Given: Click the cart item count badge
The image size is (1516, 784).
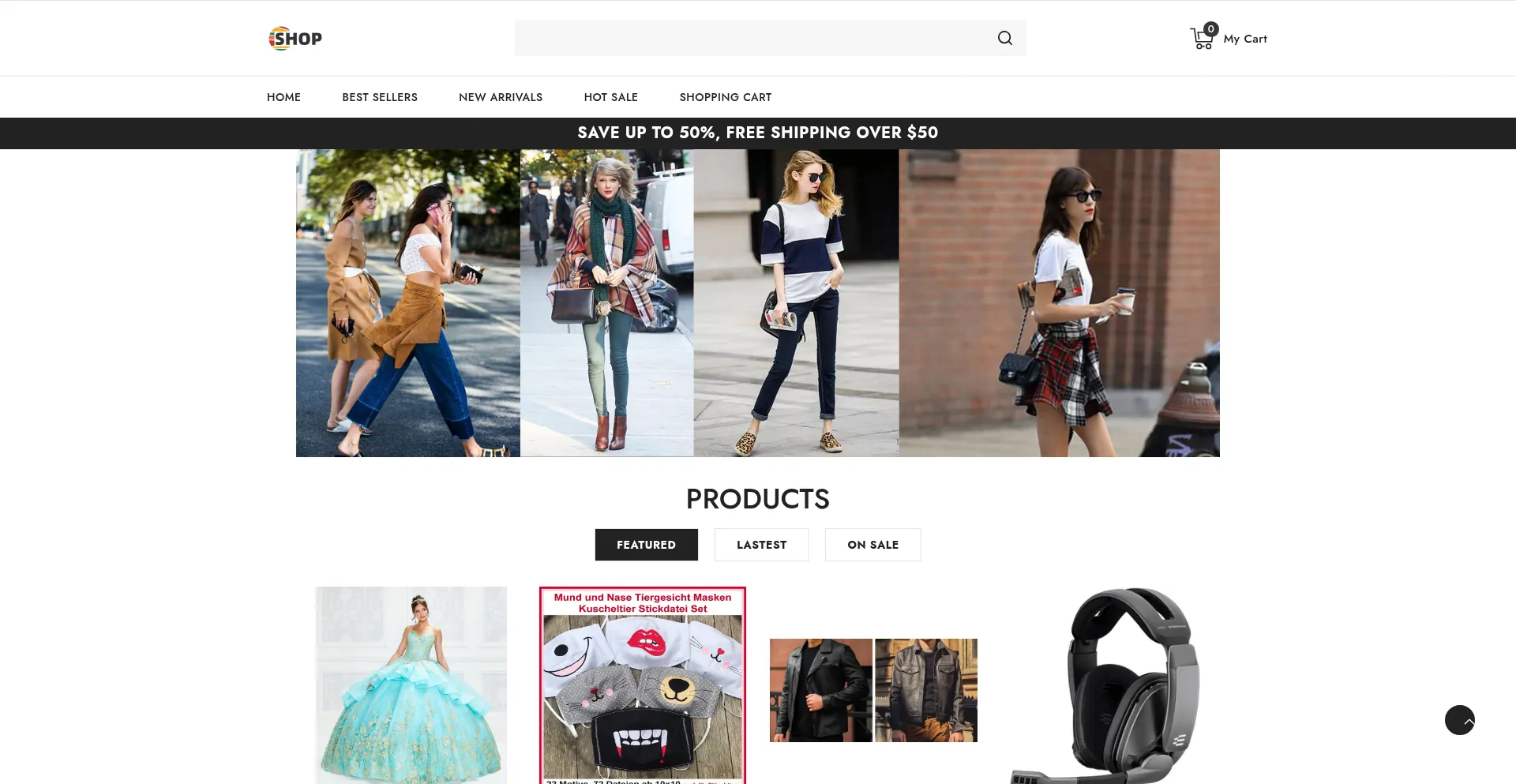Looking at the screenshot, I should 1210,29.
